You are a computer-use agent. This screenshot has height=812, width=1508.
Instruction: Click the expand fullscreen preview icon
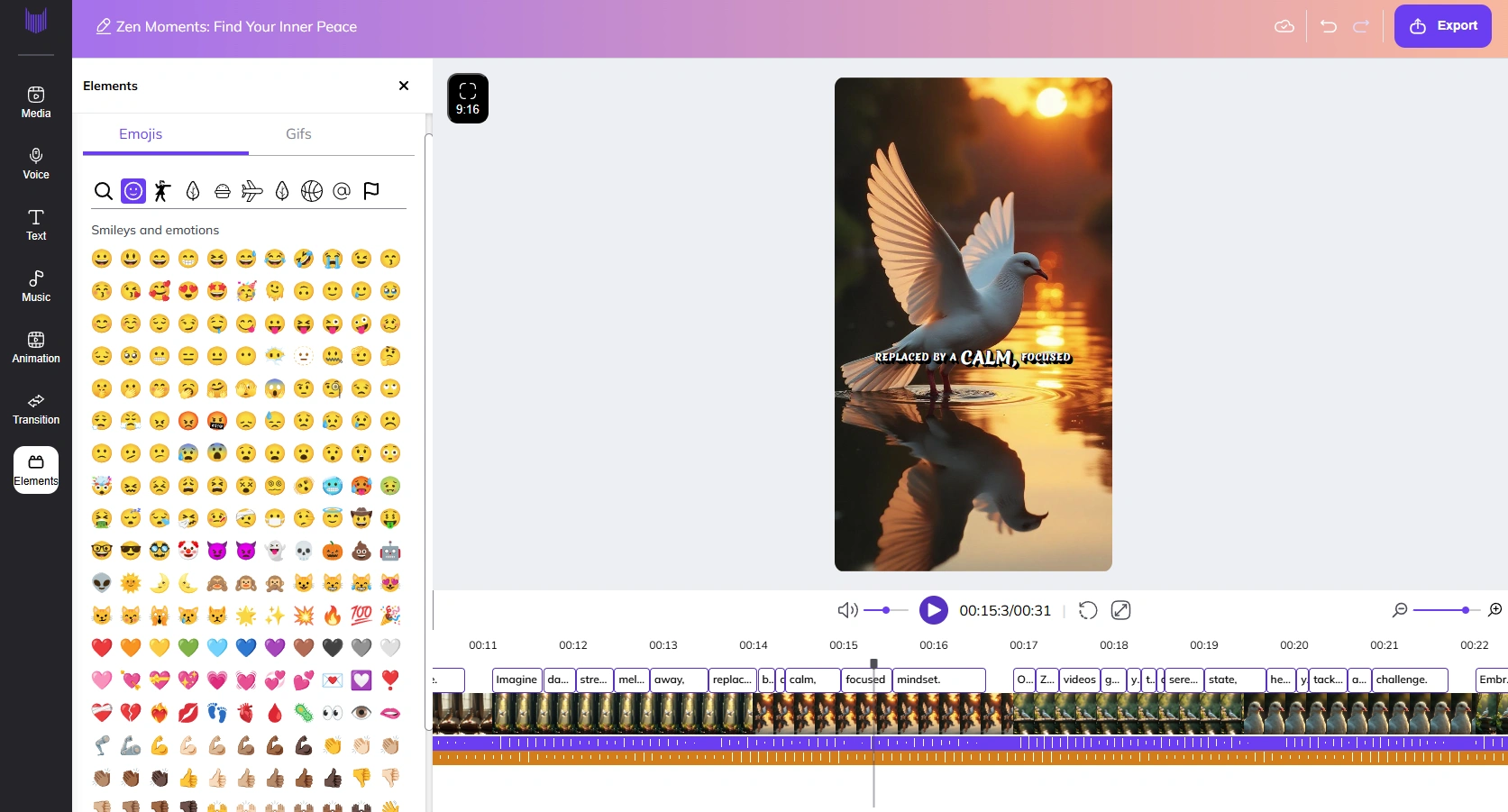1121,610
